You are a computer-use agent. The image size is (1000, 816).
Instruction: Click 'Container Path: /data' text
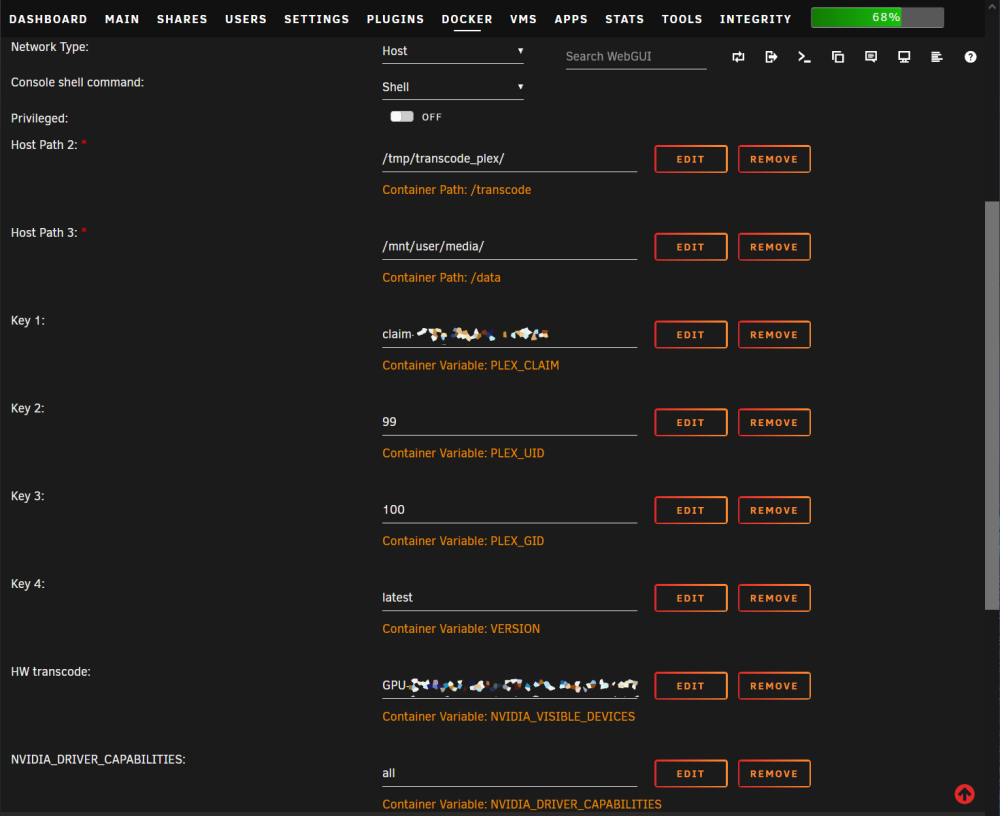point(441,278)
